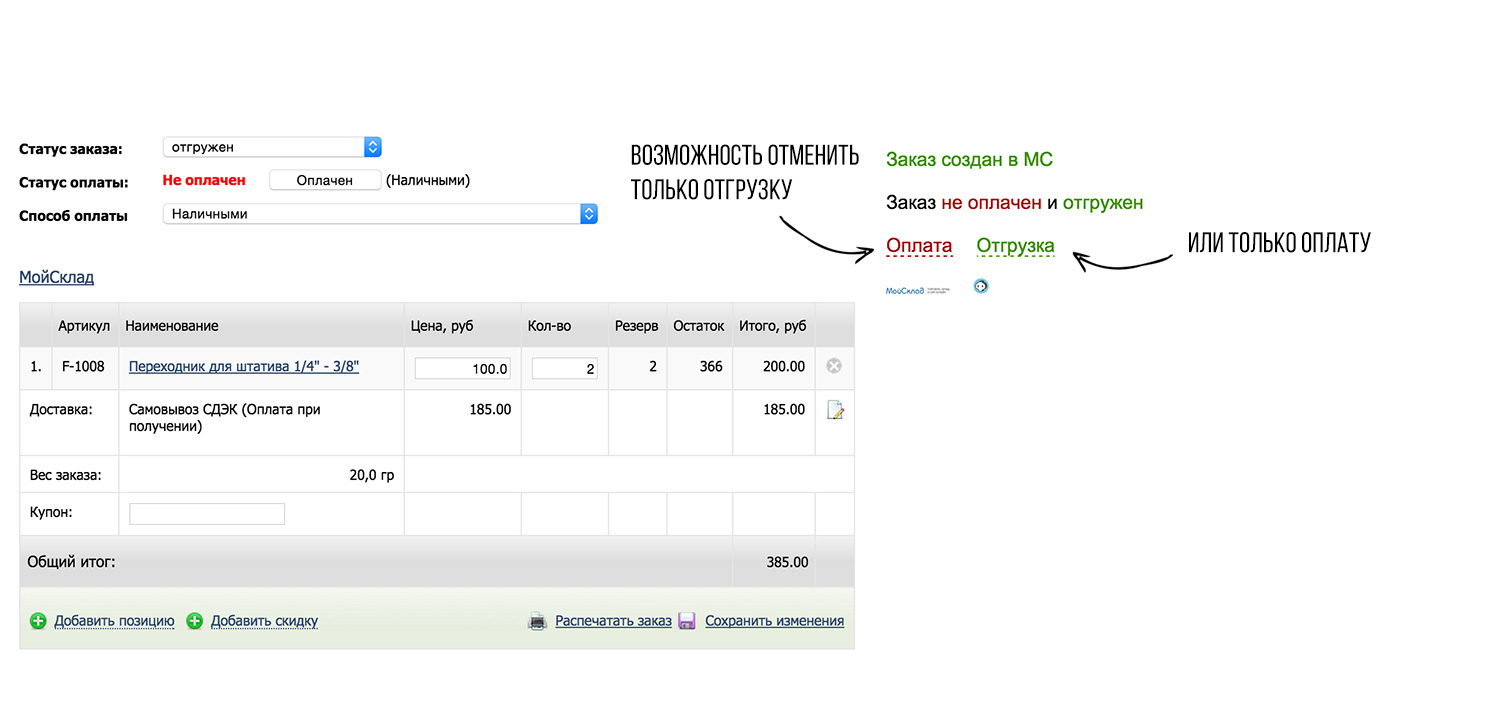Open the МойСклад link above the table
The width and height of the screenshot is (1500, 708).
56,277
